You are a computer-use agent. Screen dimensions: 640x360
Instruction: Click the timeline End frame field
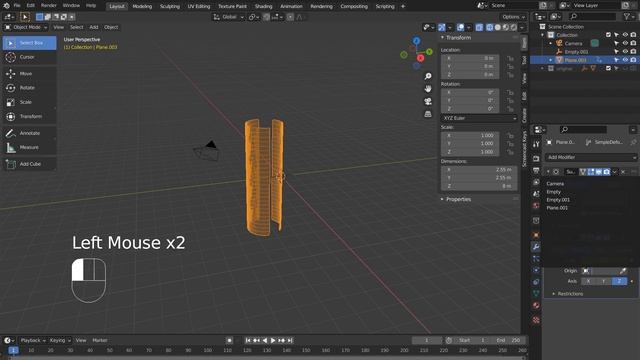click(x=509, y=340)
